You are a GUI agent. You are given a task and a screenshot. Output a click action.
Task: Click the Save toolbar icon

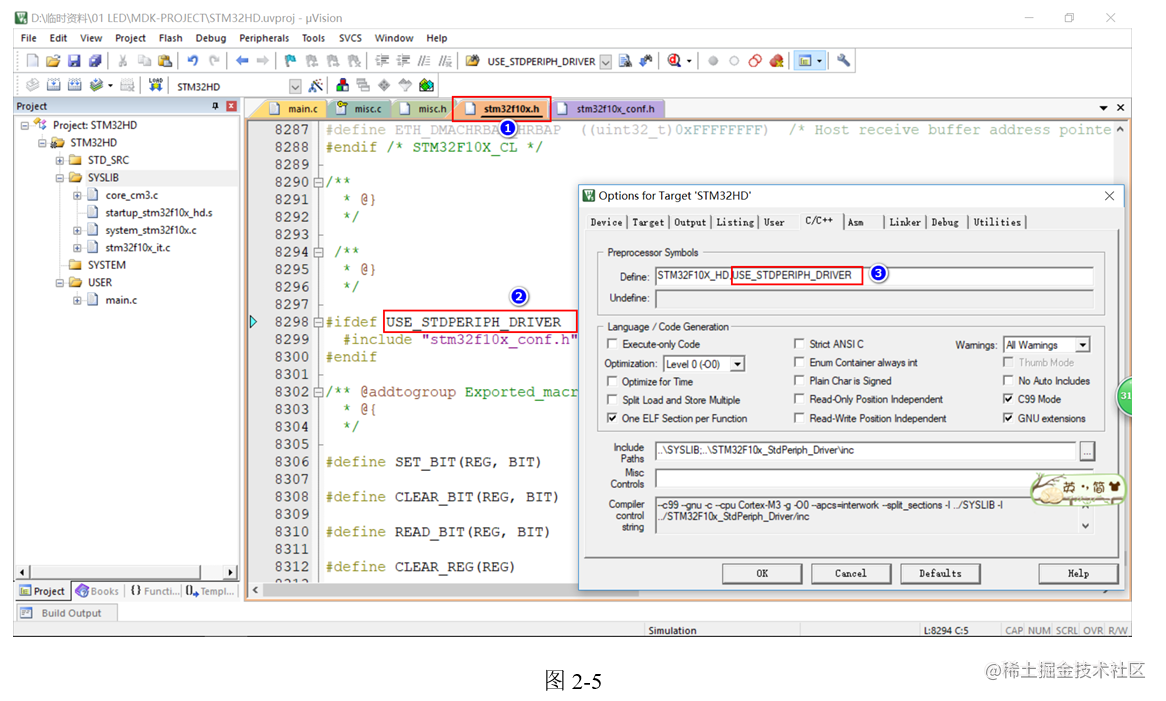coord(74,61)
